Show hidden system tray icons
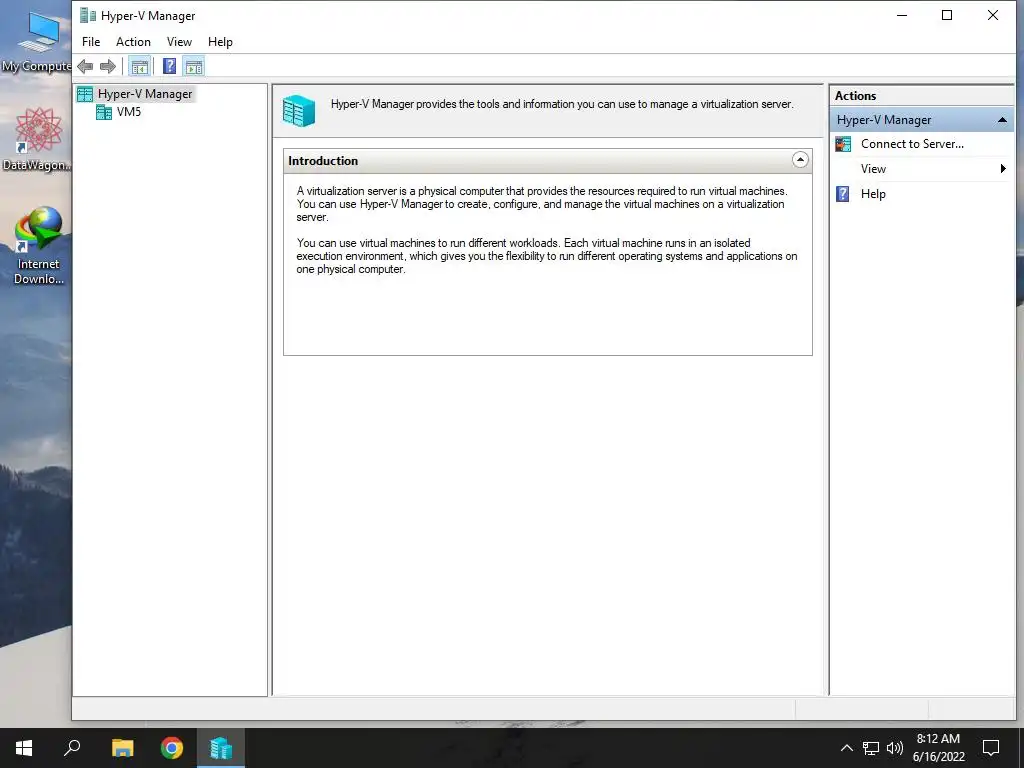Viewport: 1024px width, 768px height. click(846, 748)
